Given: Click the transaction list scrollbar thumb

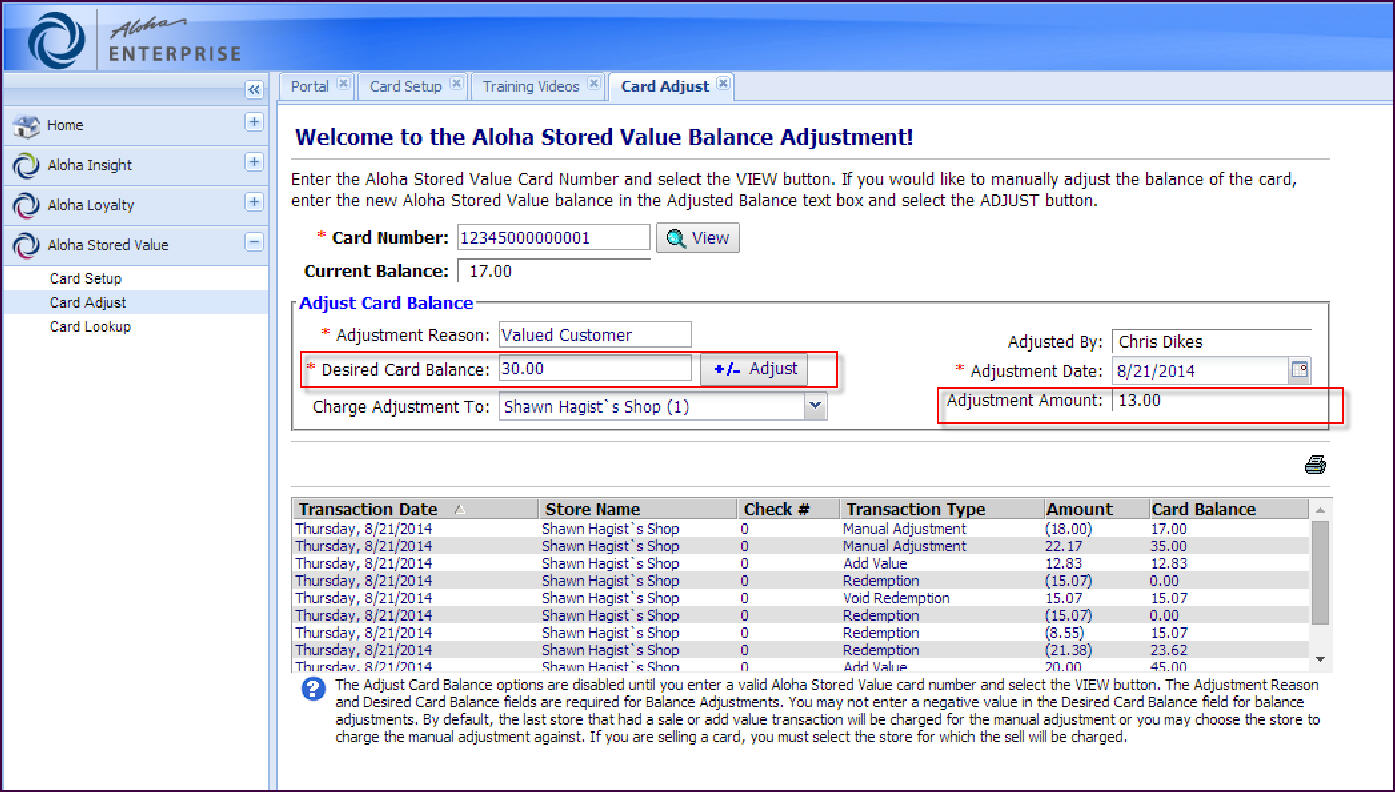Looking at the screenshot, I should pos(1320,572).
